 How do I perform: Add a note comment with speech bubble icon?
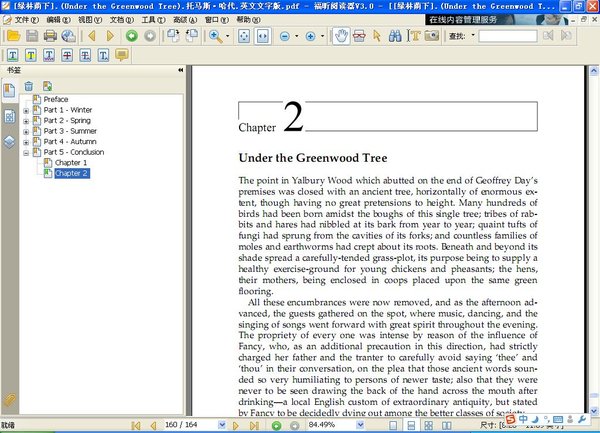(122, 55)
